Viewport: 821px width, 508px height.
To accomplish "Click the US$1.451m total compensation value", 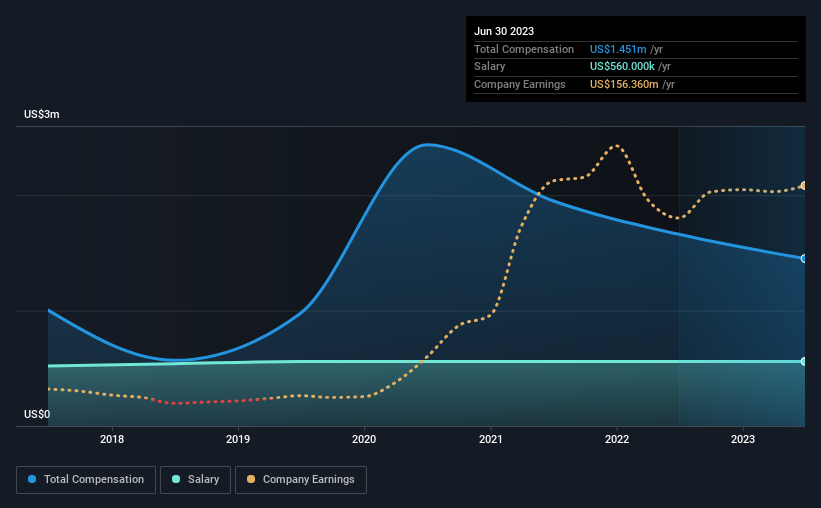I will 618,49.
